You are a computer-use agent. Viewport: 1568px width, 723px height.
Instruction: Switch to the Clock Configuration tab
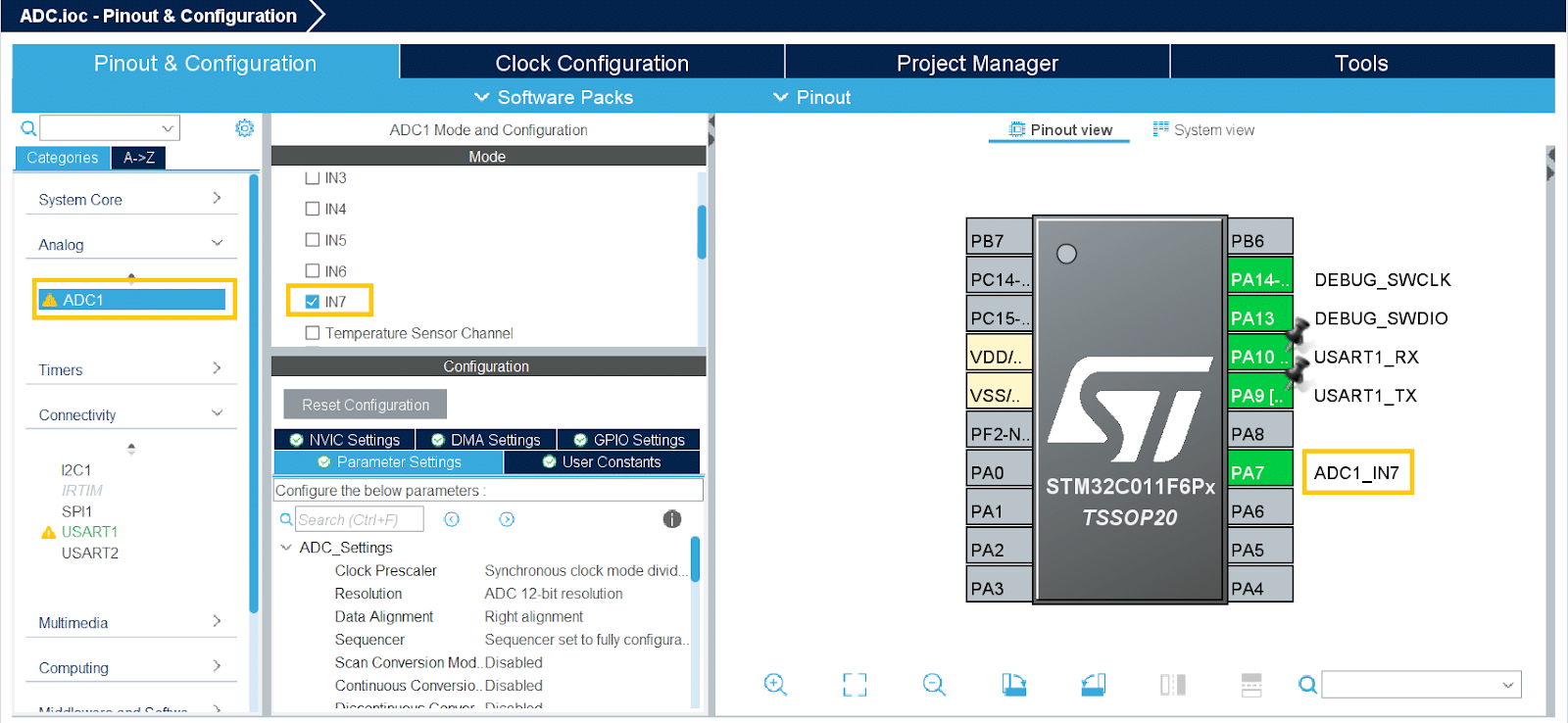point(591,63)
